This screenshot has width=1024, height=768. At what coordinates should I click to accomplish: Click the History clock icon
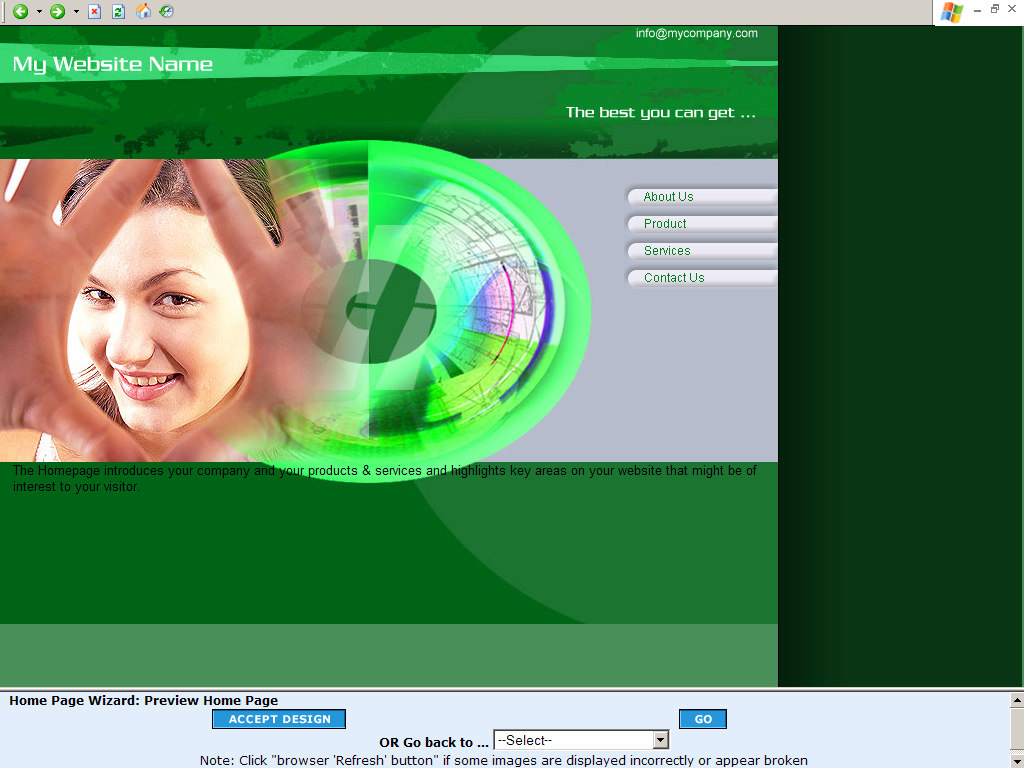pyautogui.click(x=167, y=11)
